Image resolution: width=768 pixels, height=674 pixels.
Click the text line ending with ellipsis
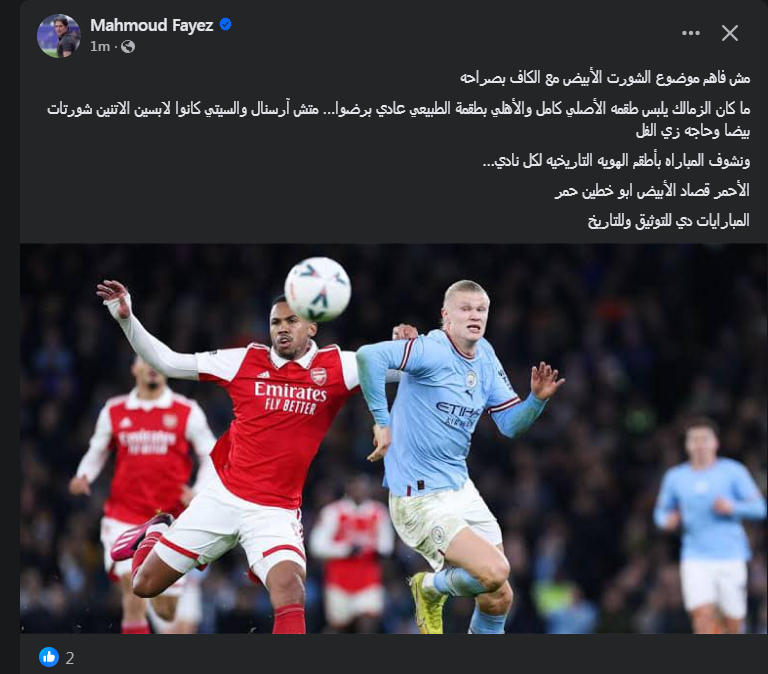point(616,160)
